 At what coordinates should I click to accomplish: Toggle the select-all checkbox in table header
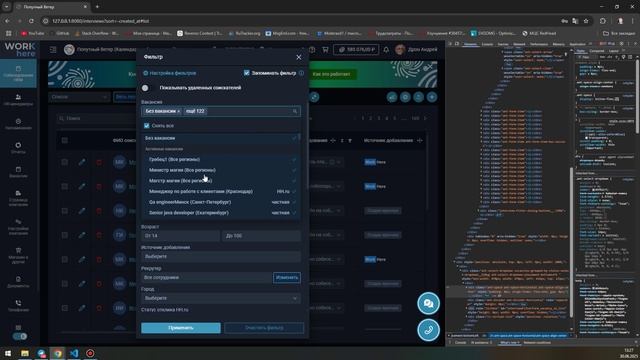64,140
